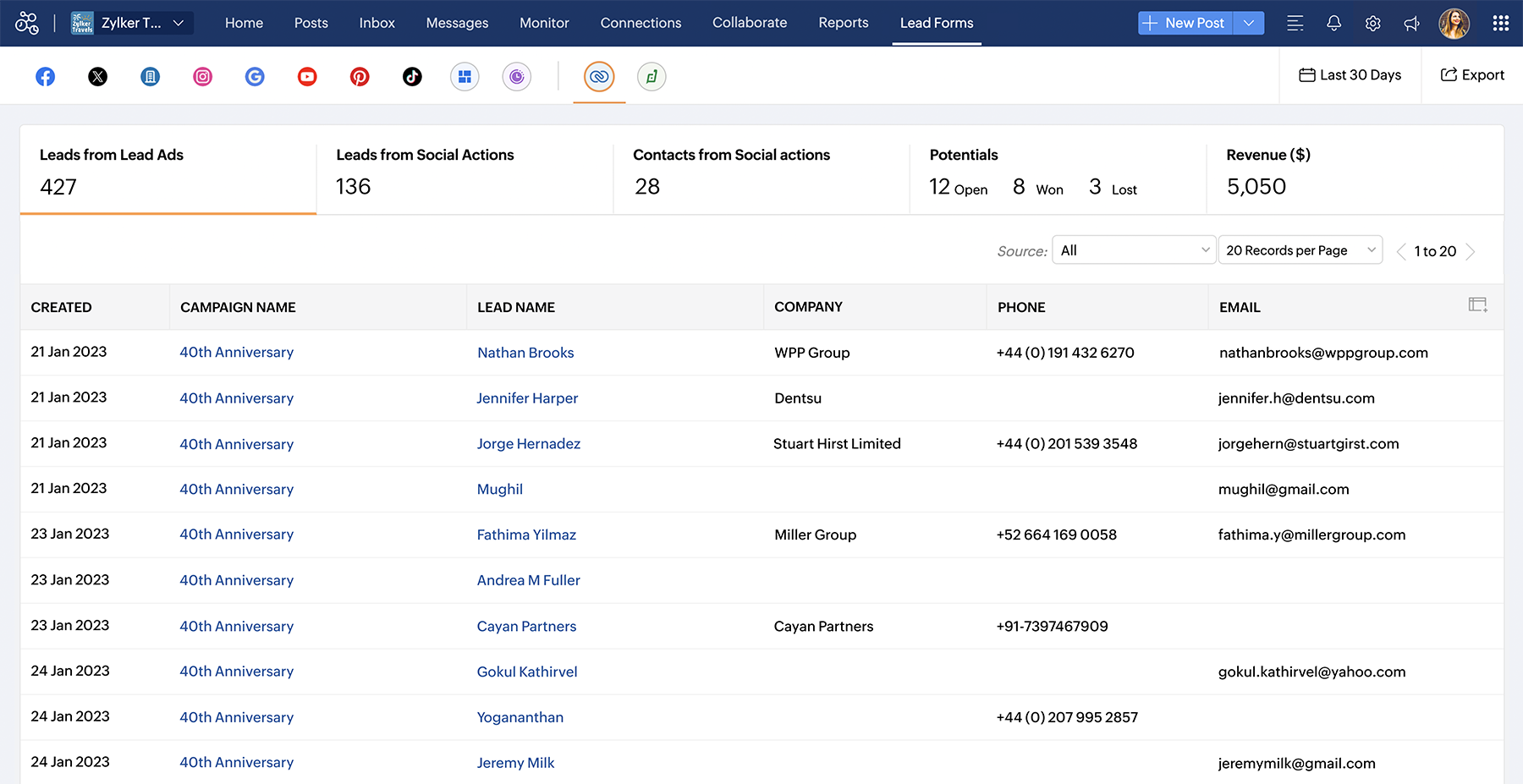Go to the Posts tab
Viewport: 1523px width, 784px height.
coord(311,23)
